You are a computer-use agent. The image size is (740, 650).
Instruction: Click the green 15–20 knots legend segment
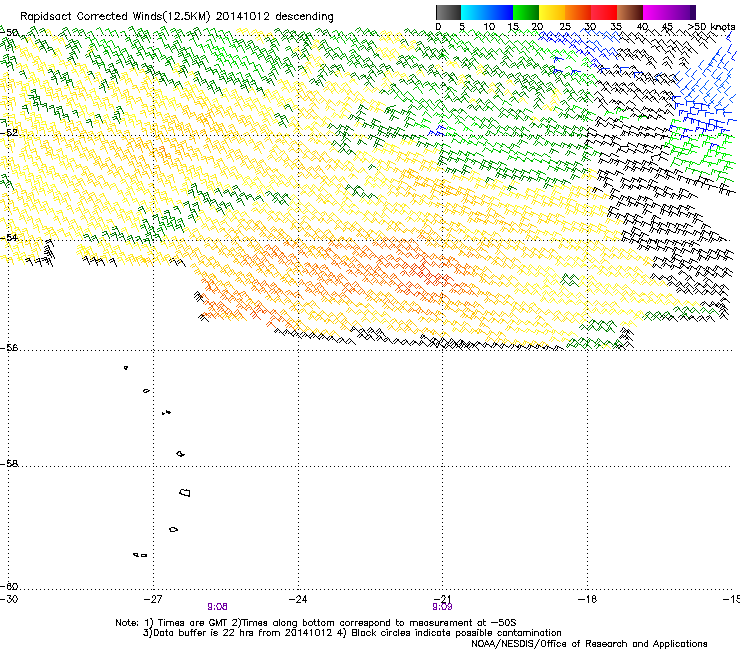526,12
